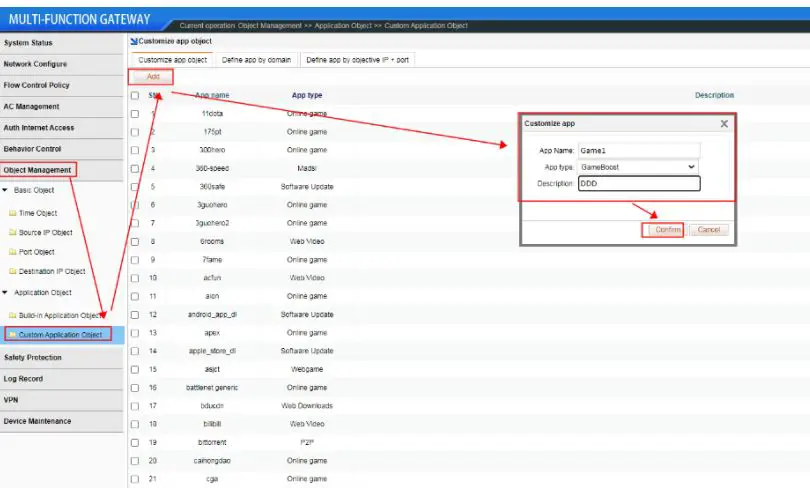Viewport: 810px width, 488px height.
Task: Click the 3guohero2 app name
Action: tap(212, 223)
